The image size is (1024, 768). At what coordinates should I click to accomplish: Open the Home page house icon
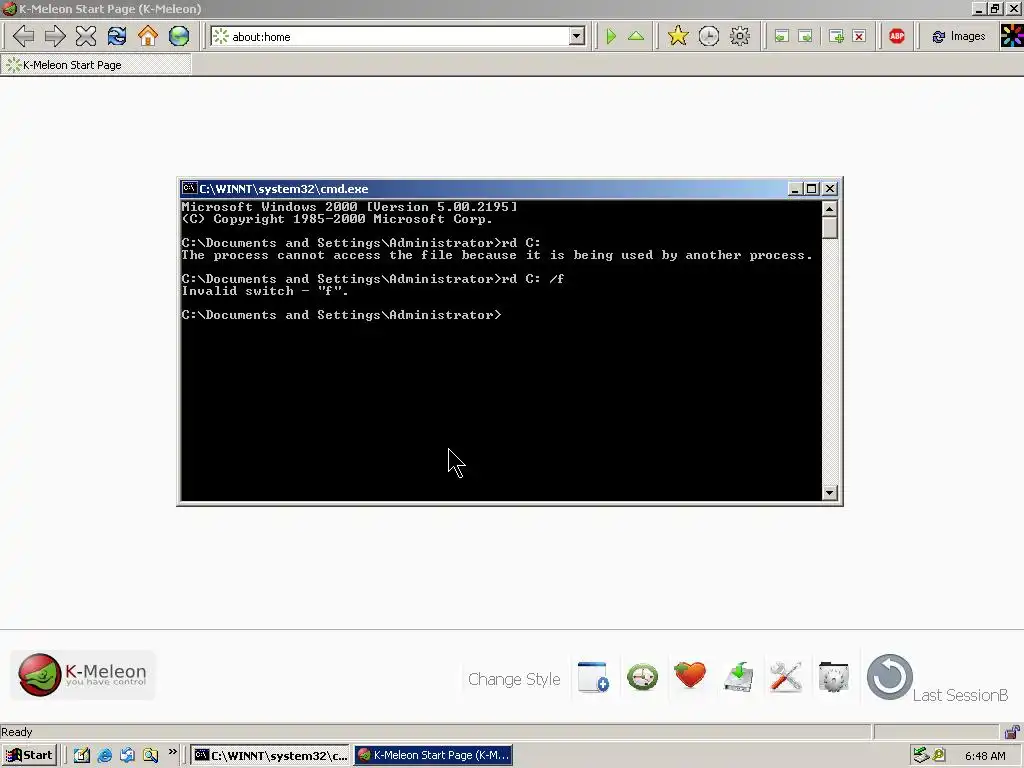[148, 36]
